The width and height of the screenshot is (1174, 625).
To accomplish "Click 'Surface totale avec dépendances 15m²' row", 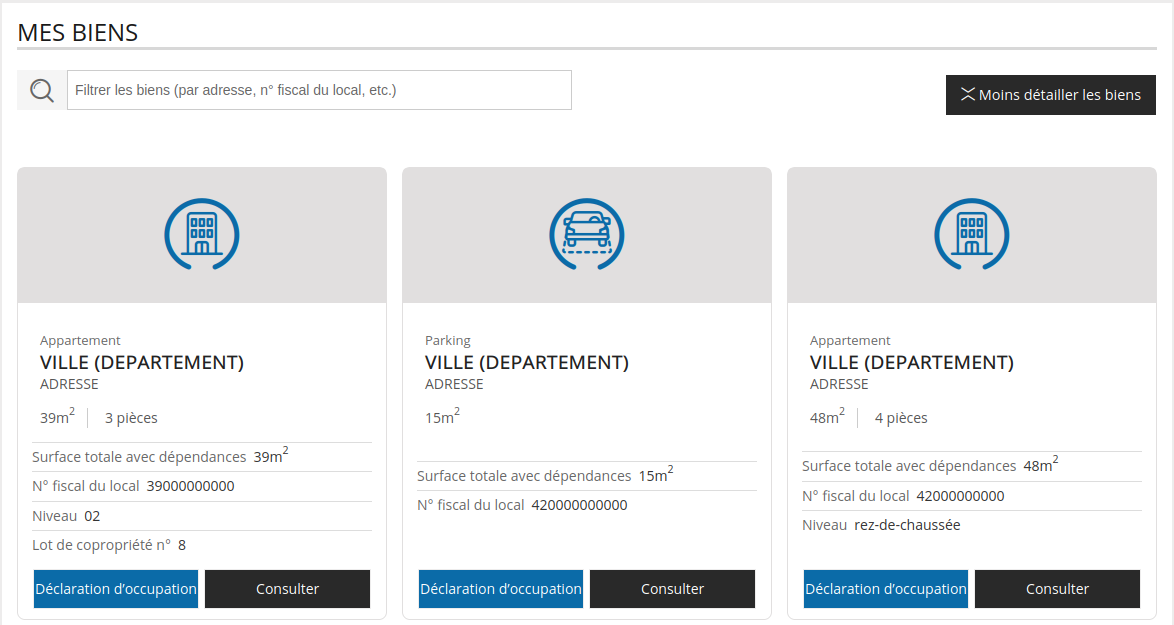I will [586, 475].
